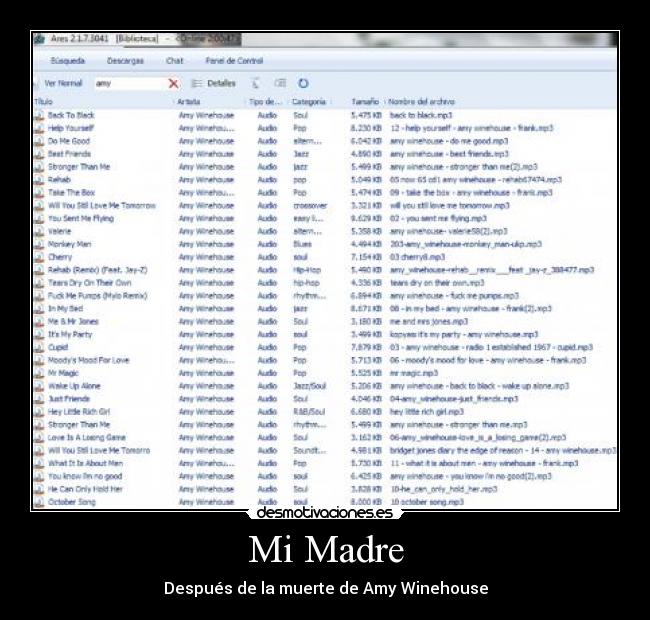Screen dimensions: 650x620
Task: Click file name 'hey little rich girl.mp3'
Action: coord(427,412)
